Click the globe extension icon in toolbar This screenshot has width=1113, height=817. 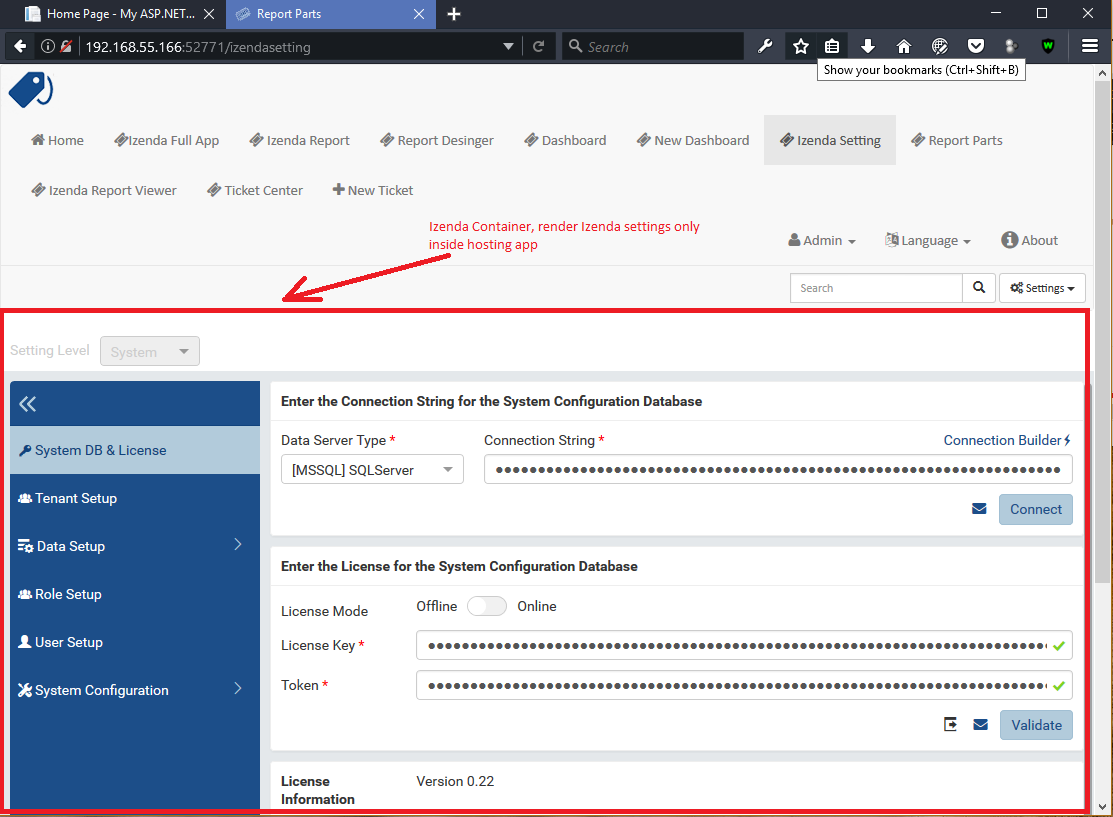point(940,47)
